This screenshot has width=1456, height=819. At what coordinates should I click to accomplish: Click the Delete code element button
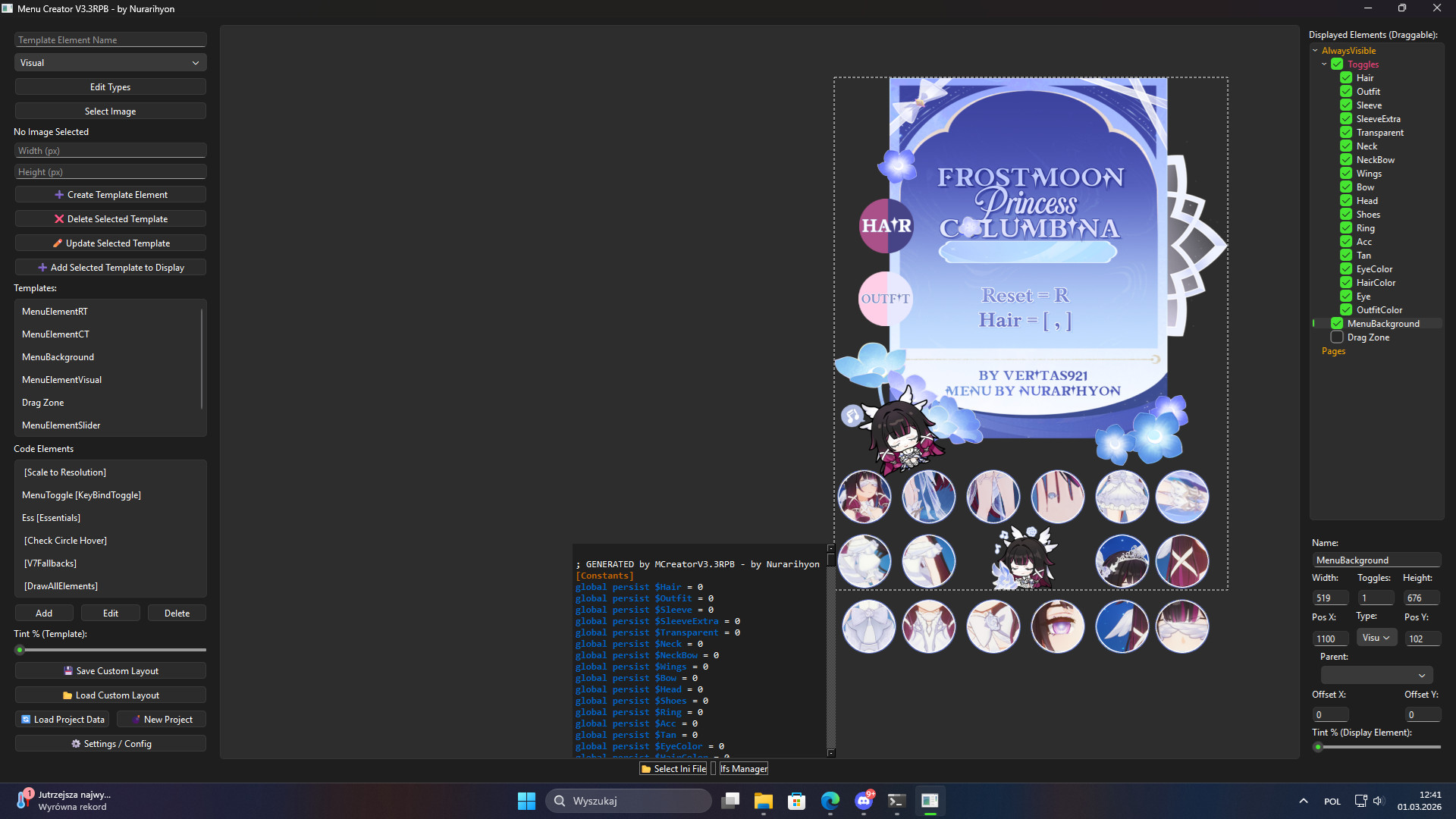point(177,613)
